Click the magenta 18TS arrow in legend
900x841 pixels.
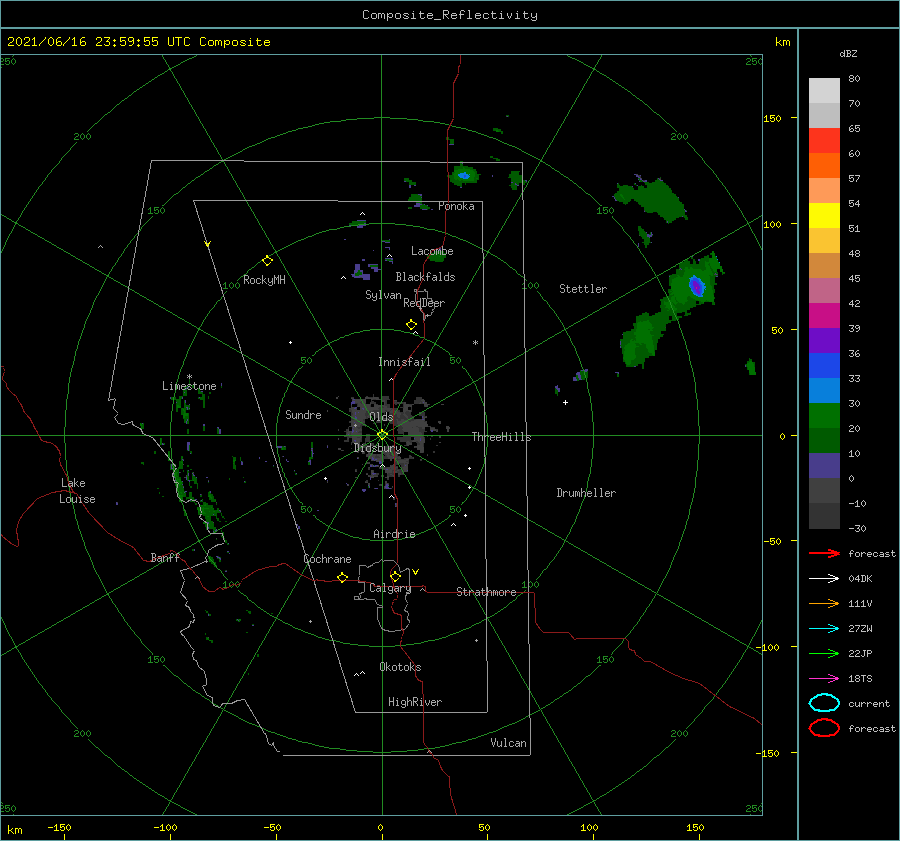(824, 679)
